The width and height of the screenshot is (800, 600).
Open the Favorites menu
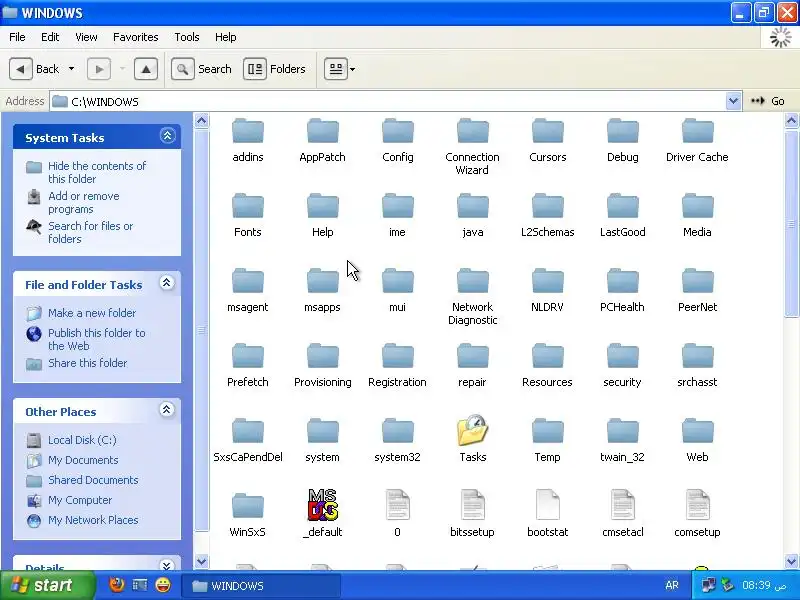click(x=136, y=37)
